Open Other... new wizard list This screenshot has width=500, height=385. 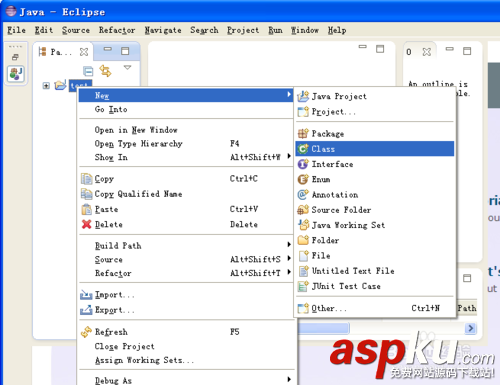click(375, 308)
